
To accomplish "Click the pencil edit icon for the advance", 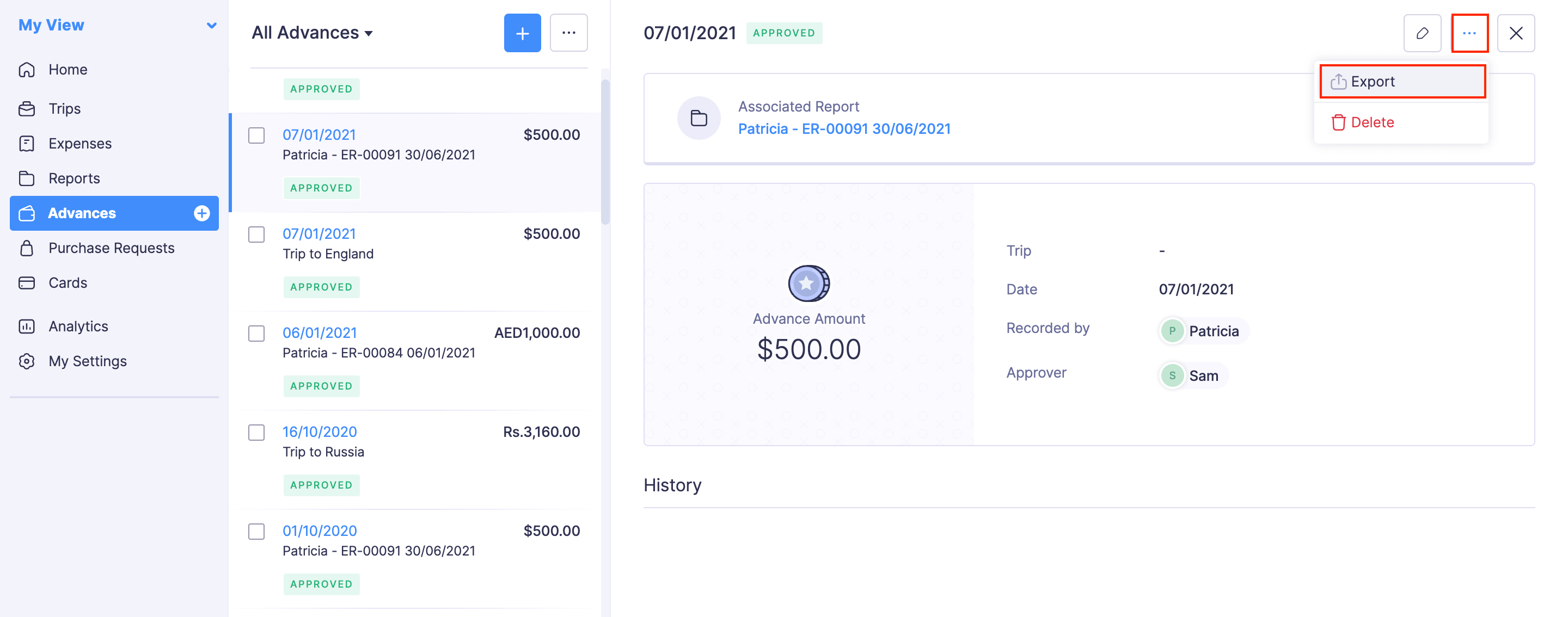I will coord(1422,33).
